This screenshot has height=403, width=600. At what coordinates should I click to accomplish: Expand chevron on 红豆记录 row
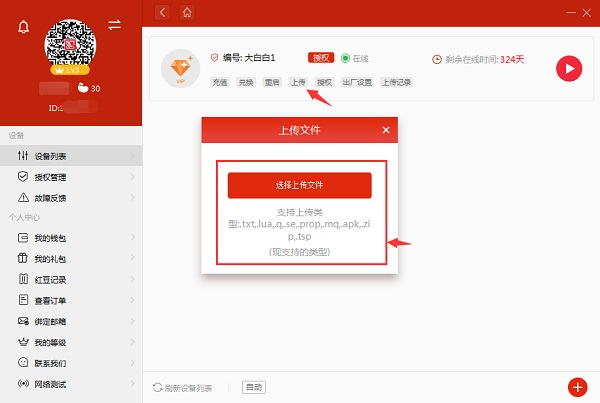pyautogui.click(x=132, y=279)
